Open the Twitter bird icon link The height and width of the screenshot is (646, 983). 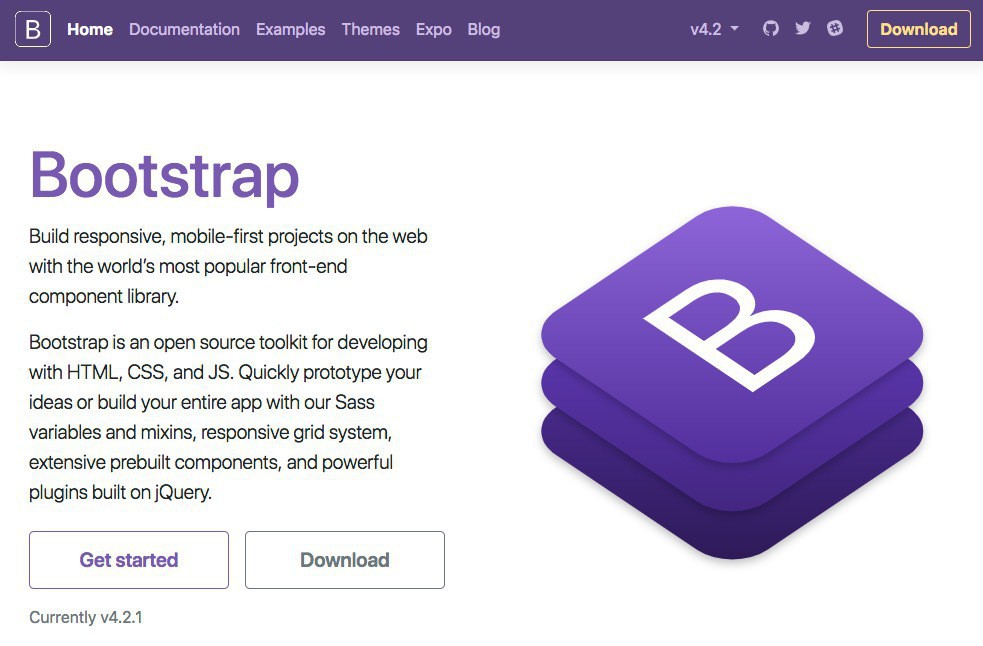pyautogui.click(x=802, y=28)
